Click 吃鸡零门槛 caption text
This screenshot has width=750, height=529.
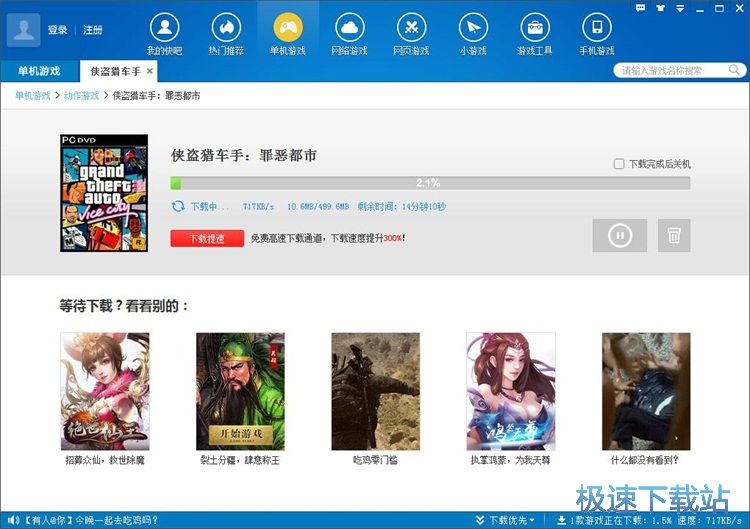375,460
